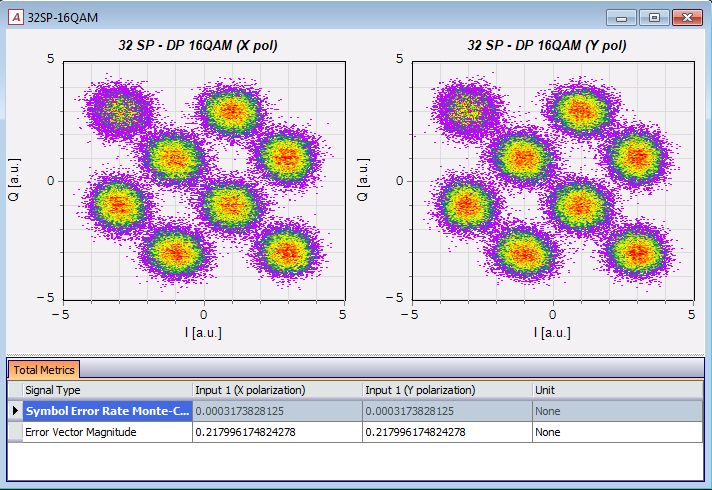Click the Unit cell for Error Vector Magnitude
The height and width of the screenshot is (490, 712).
click(x=616, y=432)
